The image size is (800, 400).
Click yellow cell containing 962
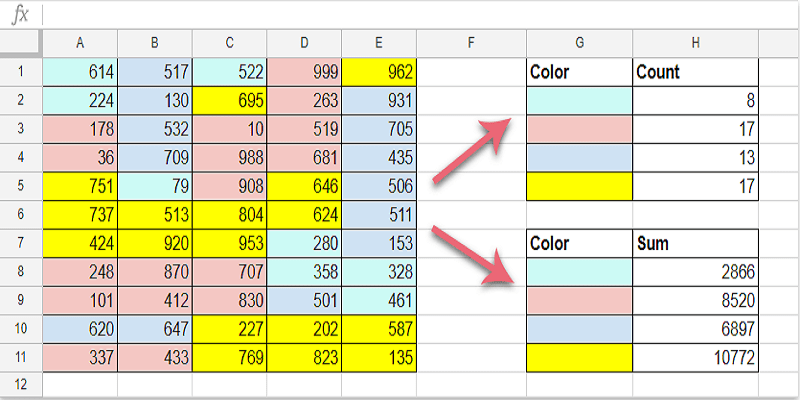(379, 72)
